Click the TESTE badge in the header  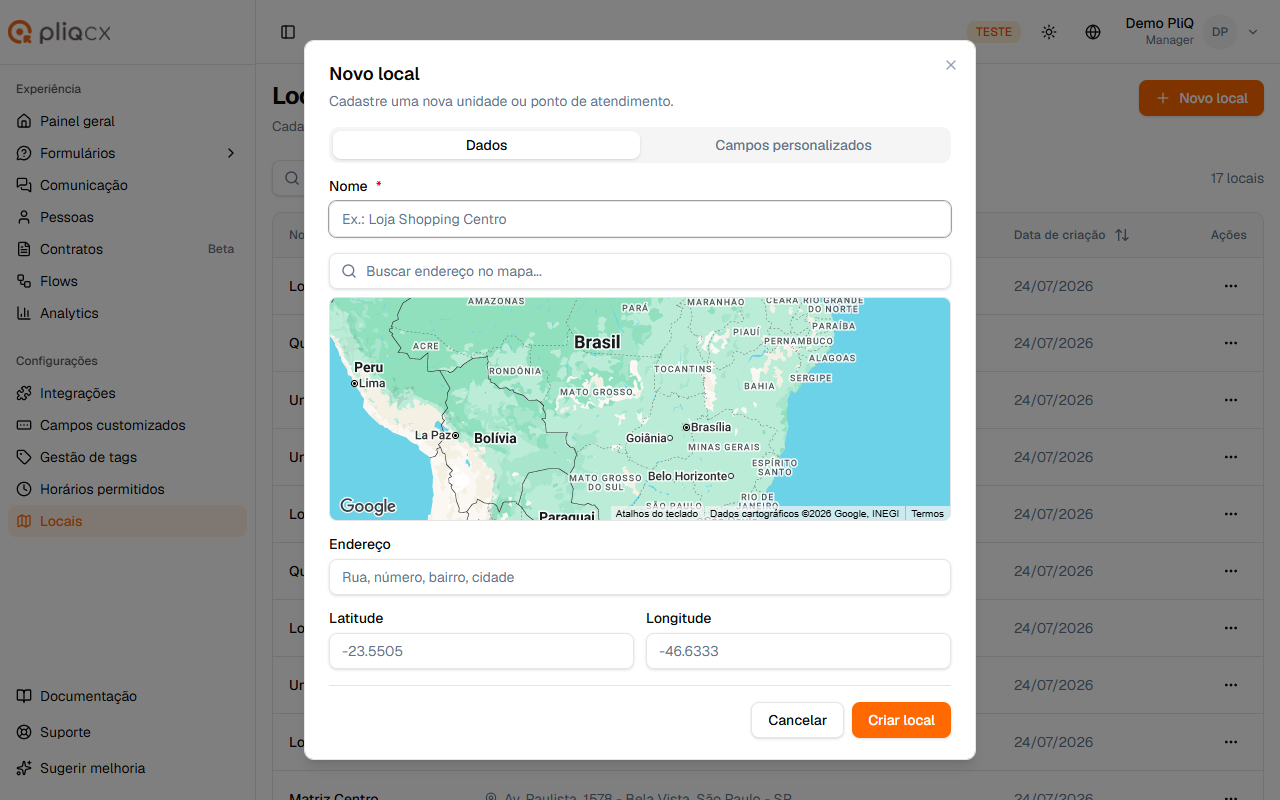tap(994, 32)
